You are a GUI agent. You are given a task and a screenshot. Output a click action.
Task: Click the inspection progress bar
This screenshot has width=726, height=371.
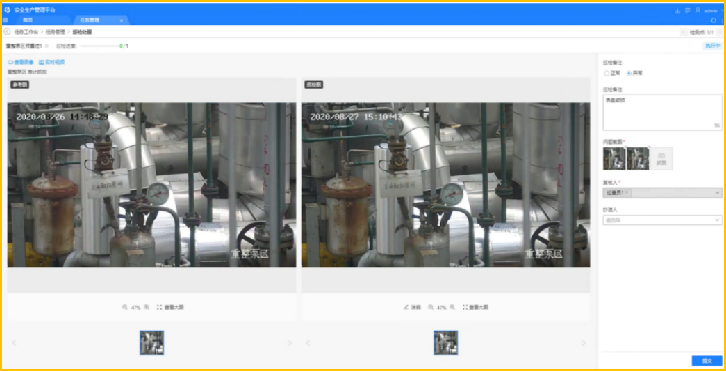(x=100, y=46)
